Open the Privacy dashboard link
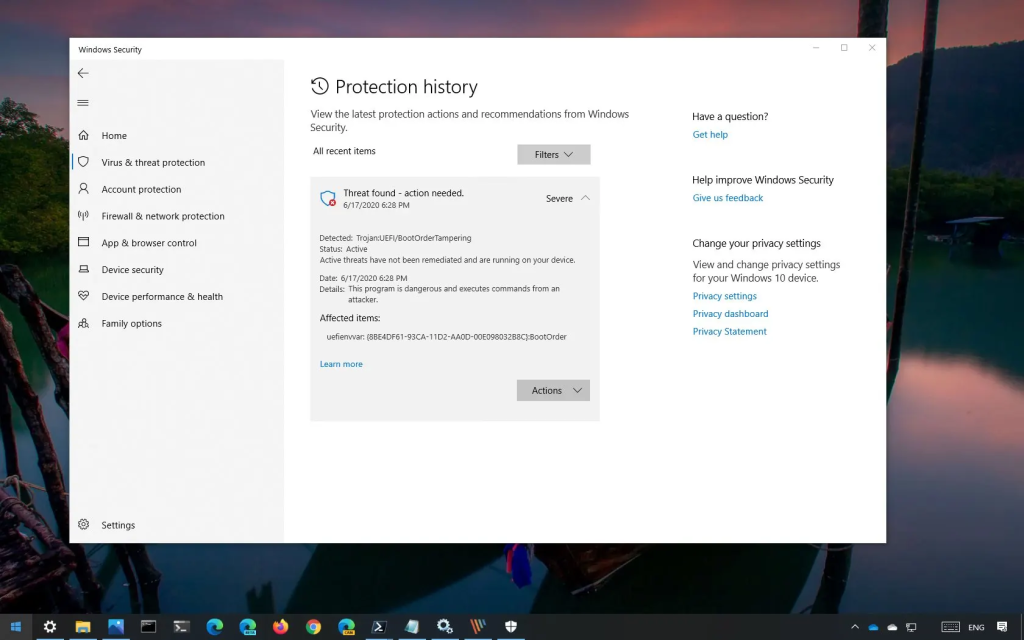The height and width of the screenshot is (640, 1024). click(x=730, y=313)
